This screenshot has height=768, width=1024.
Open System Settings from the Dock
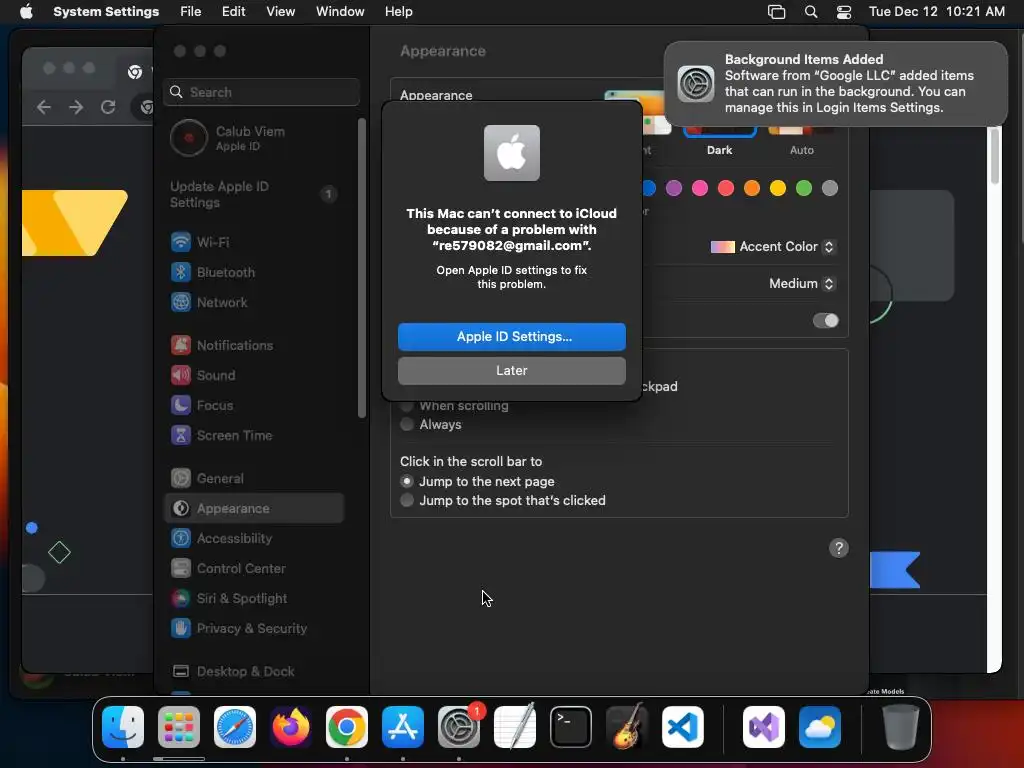coord(459,727)
